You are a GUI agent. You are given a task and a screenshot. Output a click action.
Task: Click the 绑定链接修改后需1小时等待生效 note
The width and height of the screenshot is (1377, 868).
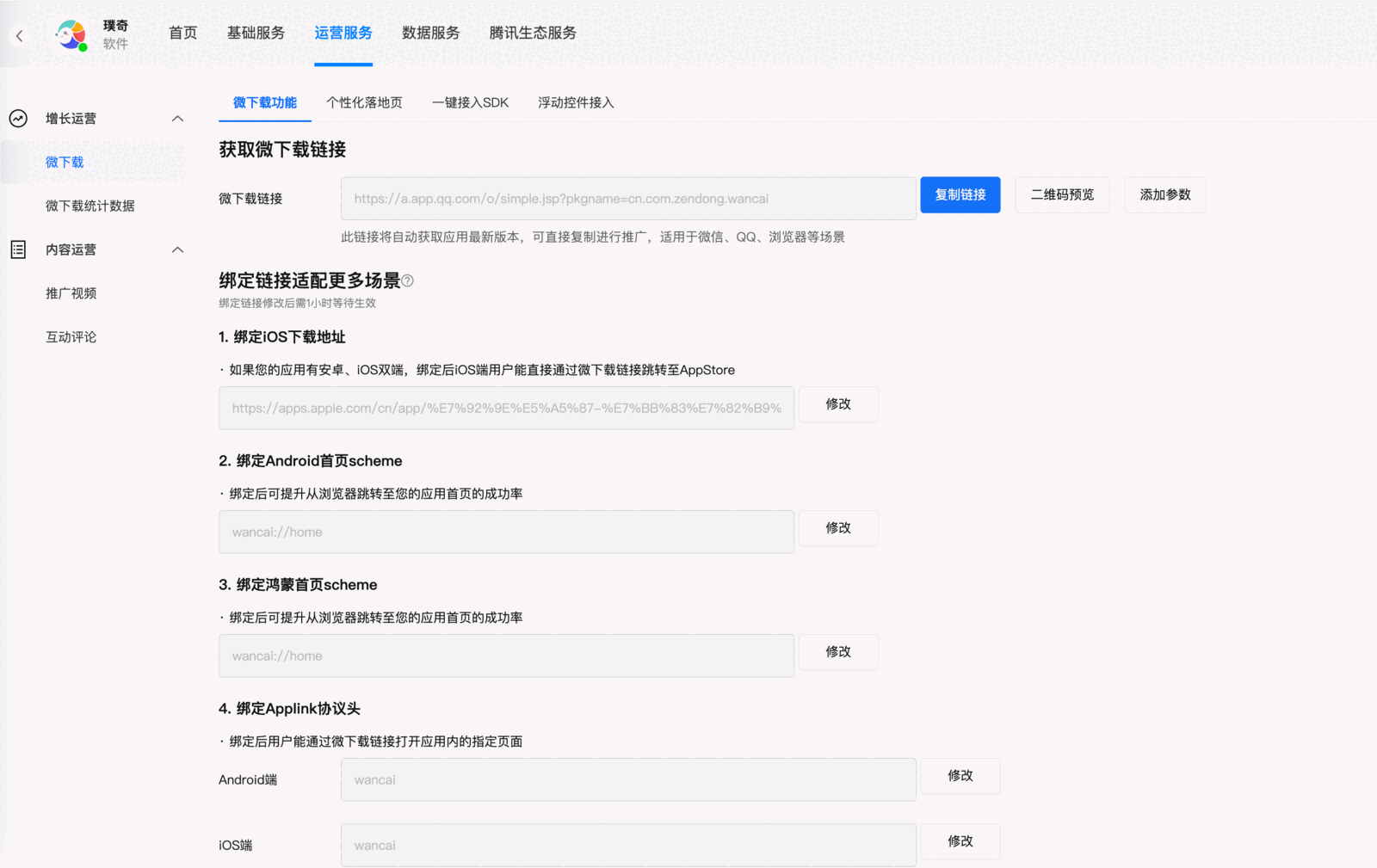click(x=297, y=303)
